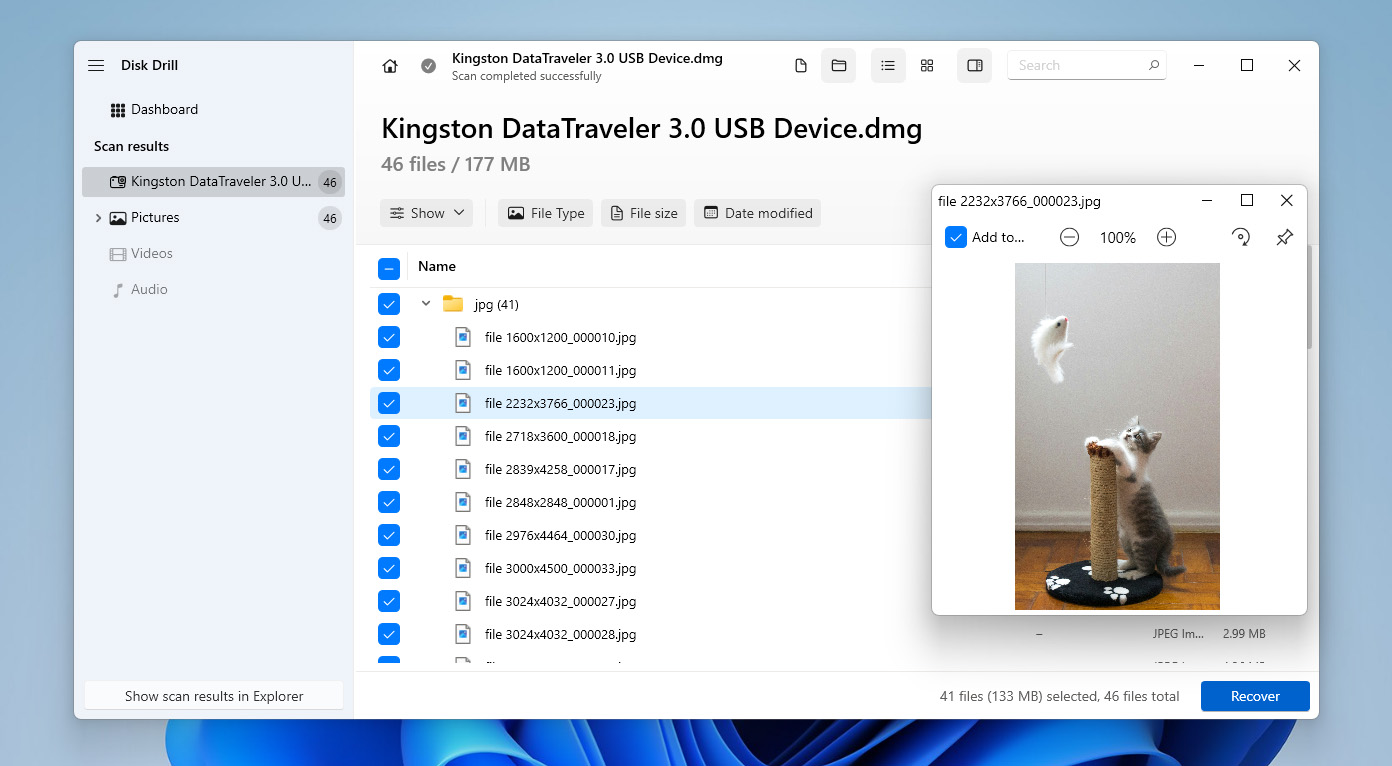Select file 2718x3600_000018.jpg row
The image size is (1392, 766).
(650, 436)
